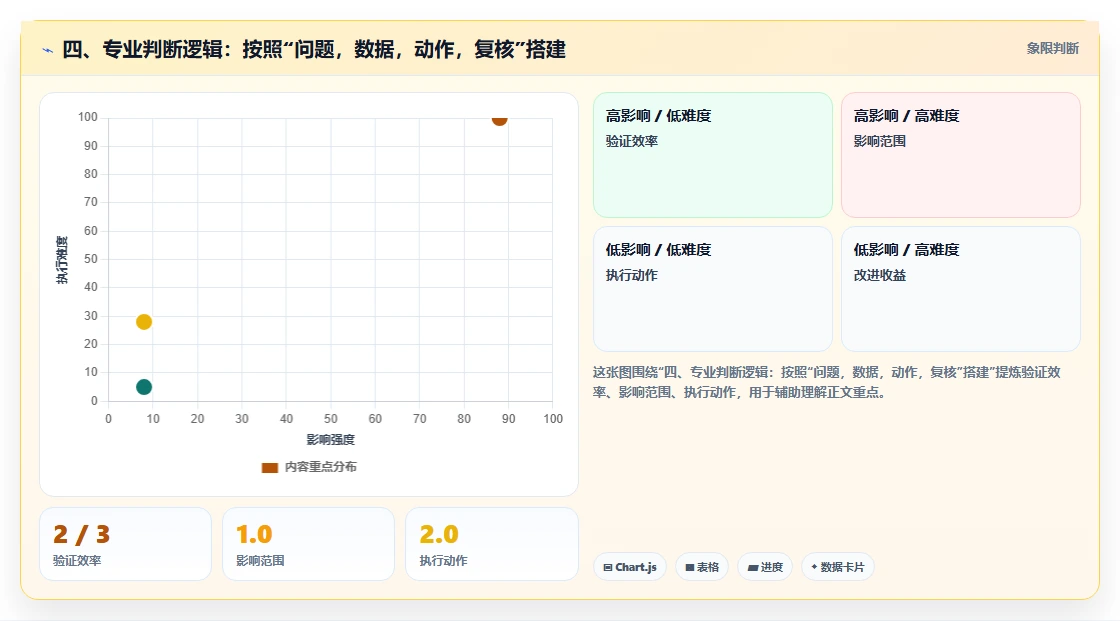Open the 高影响 / 低难度 quadrant card

713,155
